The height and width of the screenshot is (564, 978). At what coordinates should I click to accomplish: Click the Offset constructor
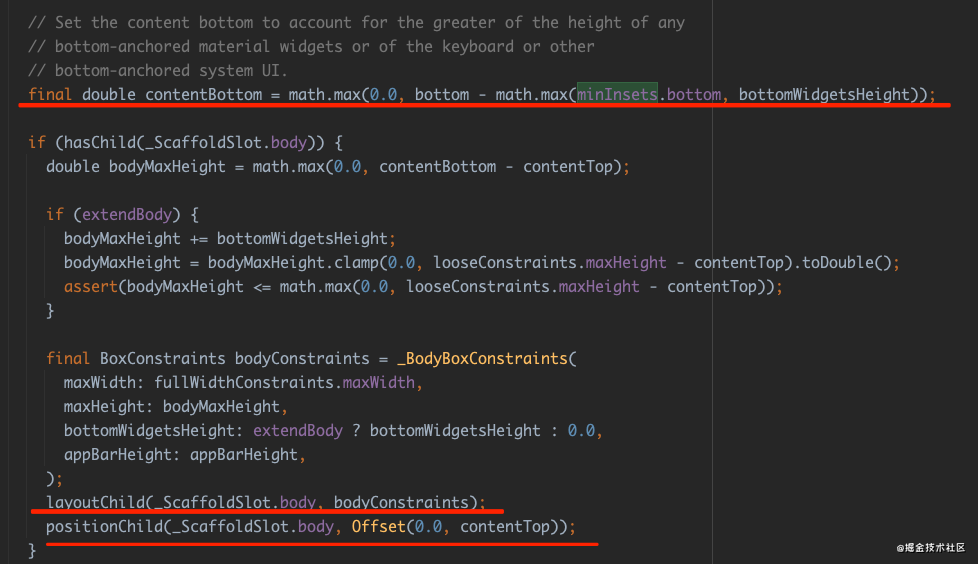379,527
